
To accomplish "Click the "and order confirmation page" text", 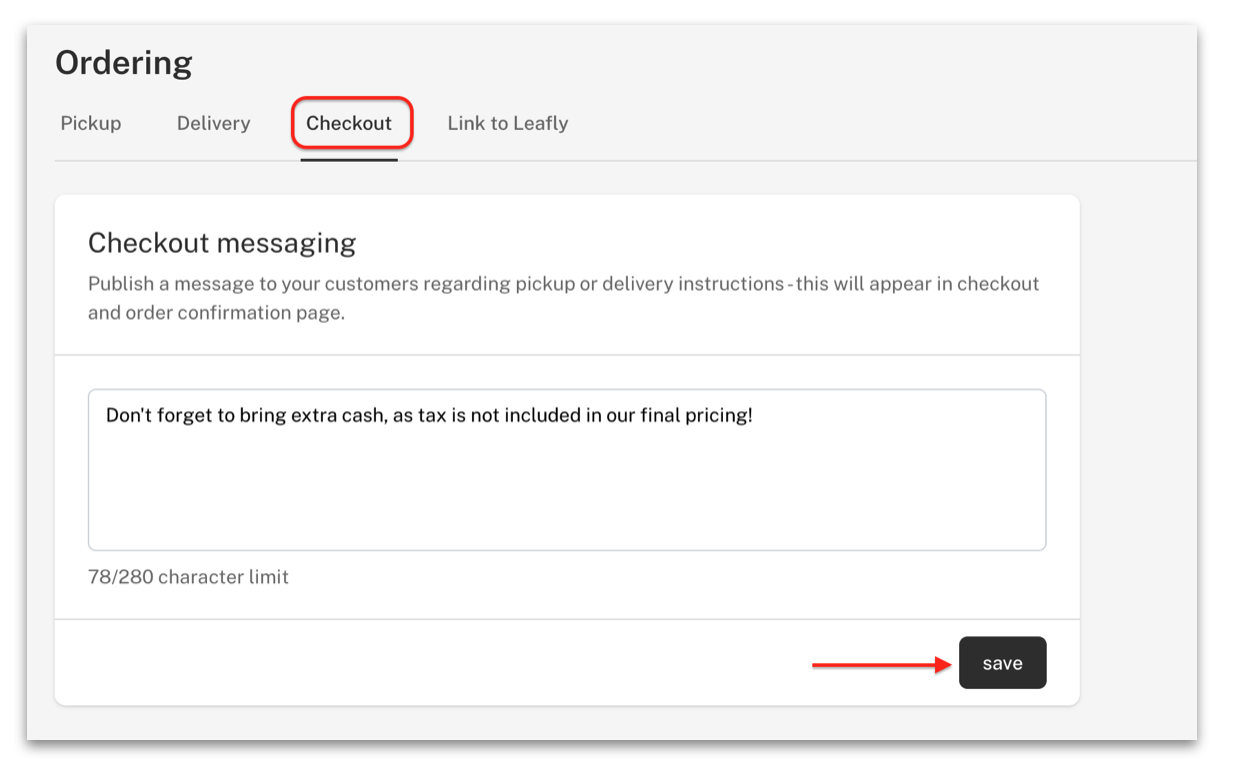I will point(216,312).
